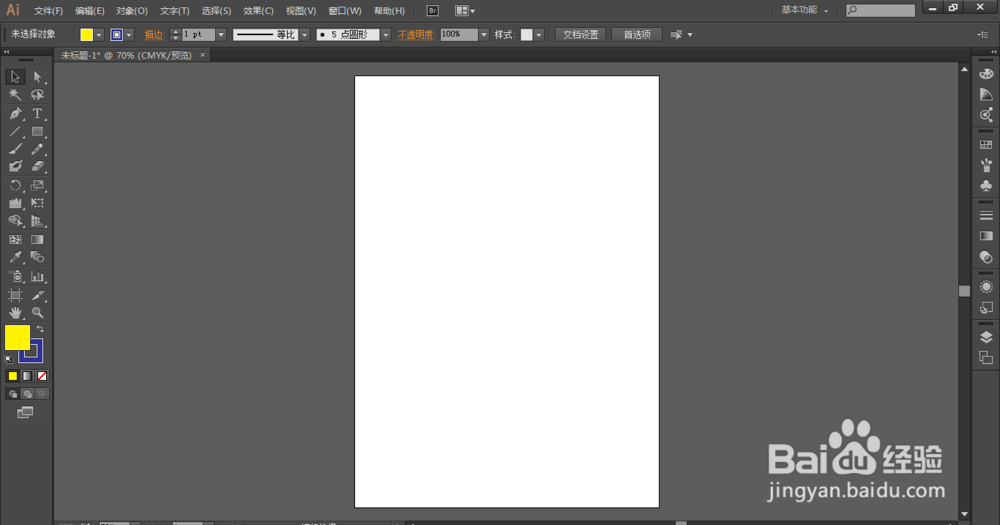Select the Gradient tool
Viewport: 1000px width, 525px height.
tap(37, 240)
